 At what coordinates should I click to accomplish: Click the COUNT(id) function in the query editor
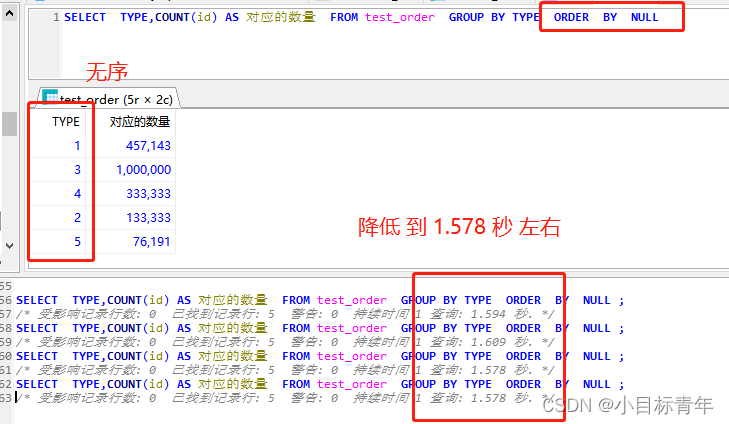pos(186,17)
